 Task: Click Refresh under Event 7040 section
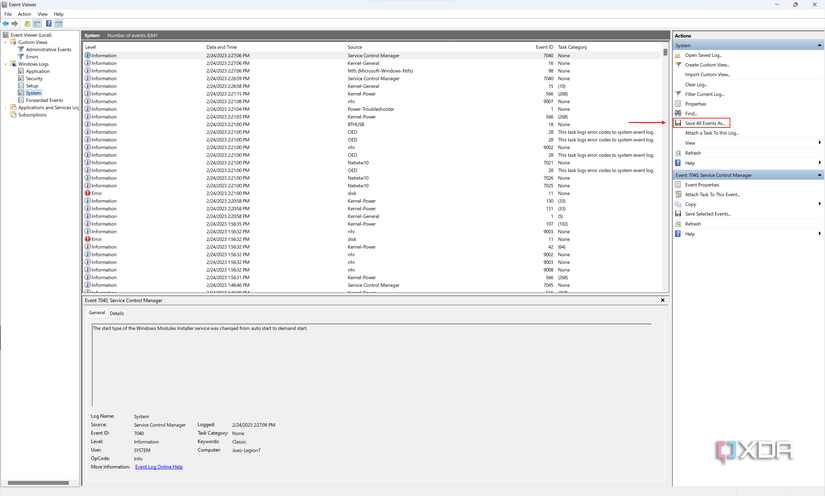[x=692, y=224]
